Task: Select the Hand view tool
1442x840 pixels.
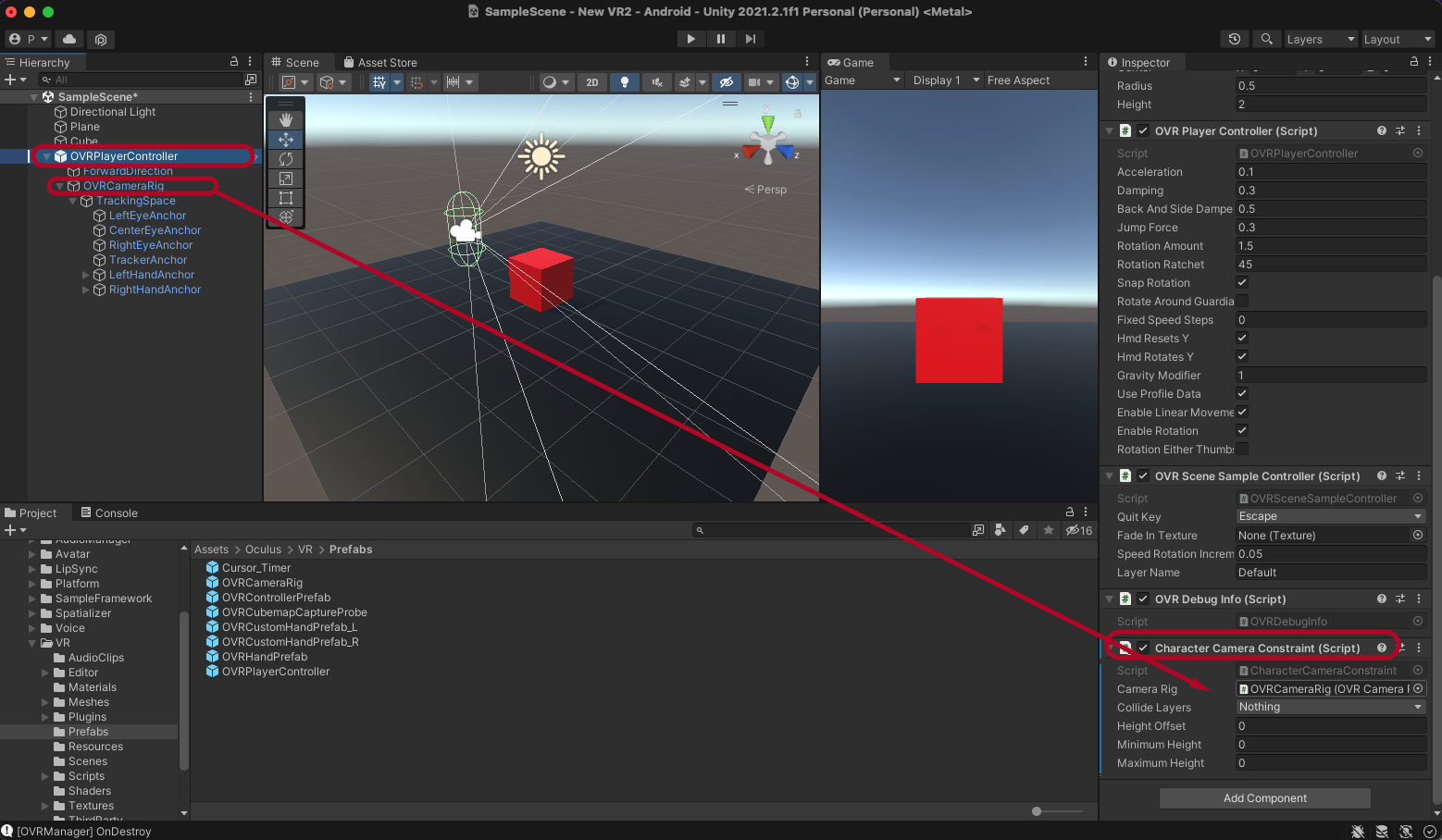Action: [x=286, y=120]
